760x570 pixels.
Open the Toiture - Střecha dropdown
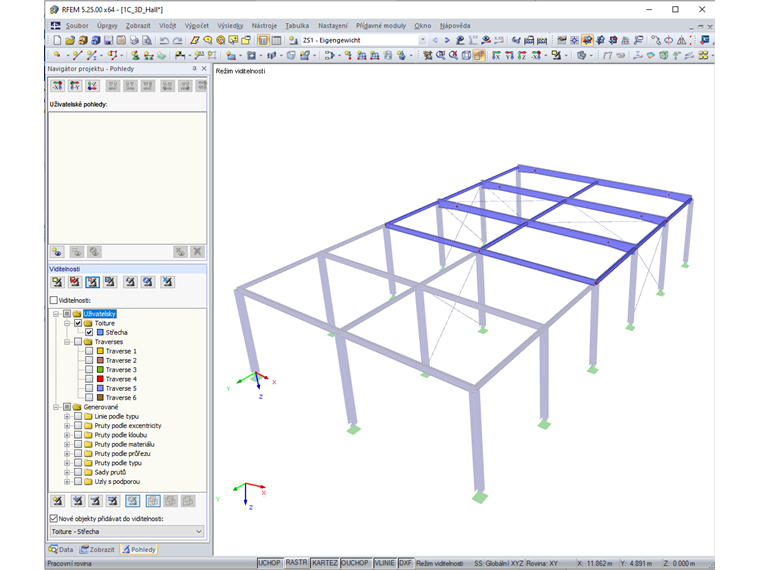pyautogui.click(x=127, y=531)
